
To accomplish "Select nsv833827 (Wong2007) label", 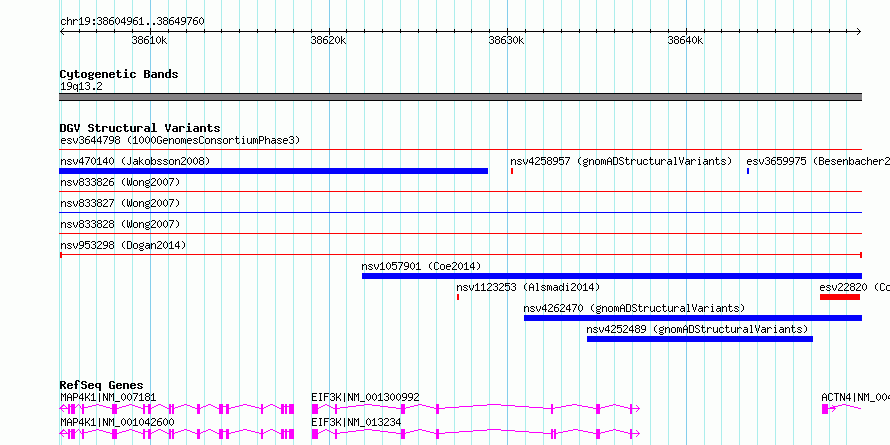I will click(x=120, y=203).
